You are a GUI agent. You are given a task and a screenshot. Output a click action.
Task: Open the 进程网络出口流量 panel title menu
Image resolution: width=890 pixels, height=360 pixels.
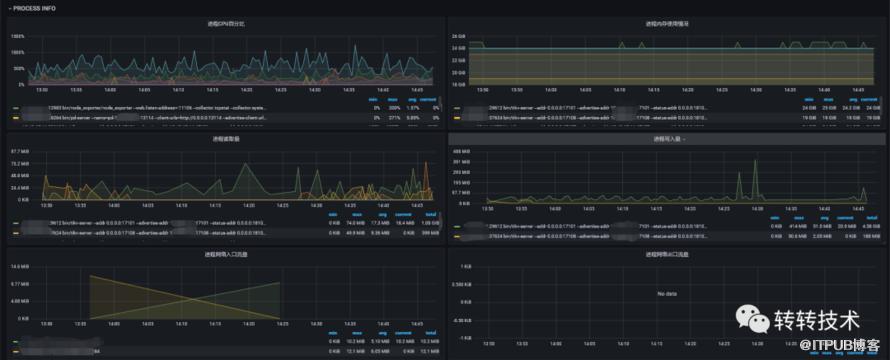point(667,255)
